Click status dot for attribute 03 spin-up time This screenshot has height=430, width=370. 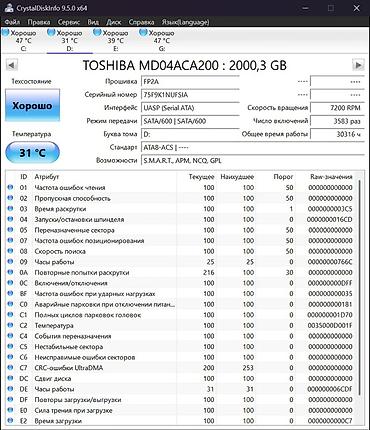tap(10, 209)
